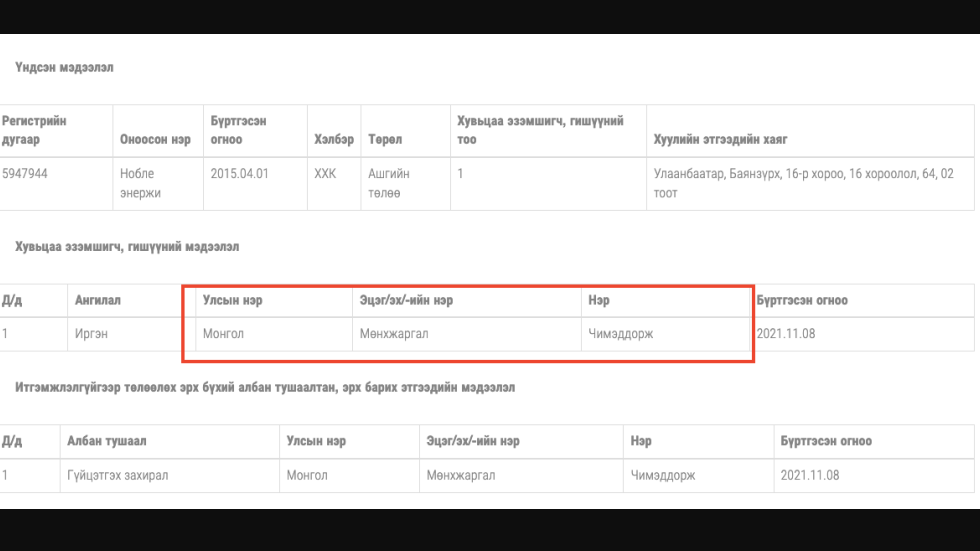This screenshot has width=980, height=551.
Task: Click the registration number 5947944 cell
Action: point(25,173)
